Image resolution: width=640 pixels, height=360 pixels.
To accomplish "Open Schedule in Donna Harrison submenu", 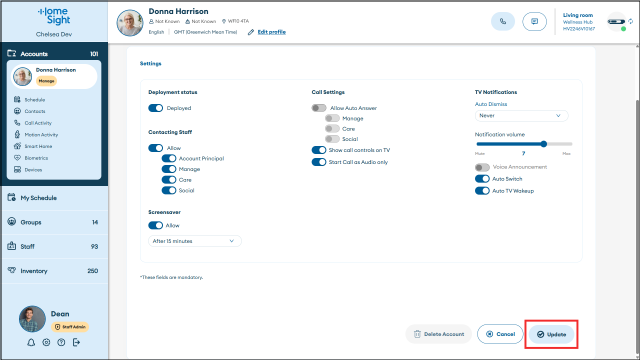I will (35, 100).
